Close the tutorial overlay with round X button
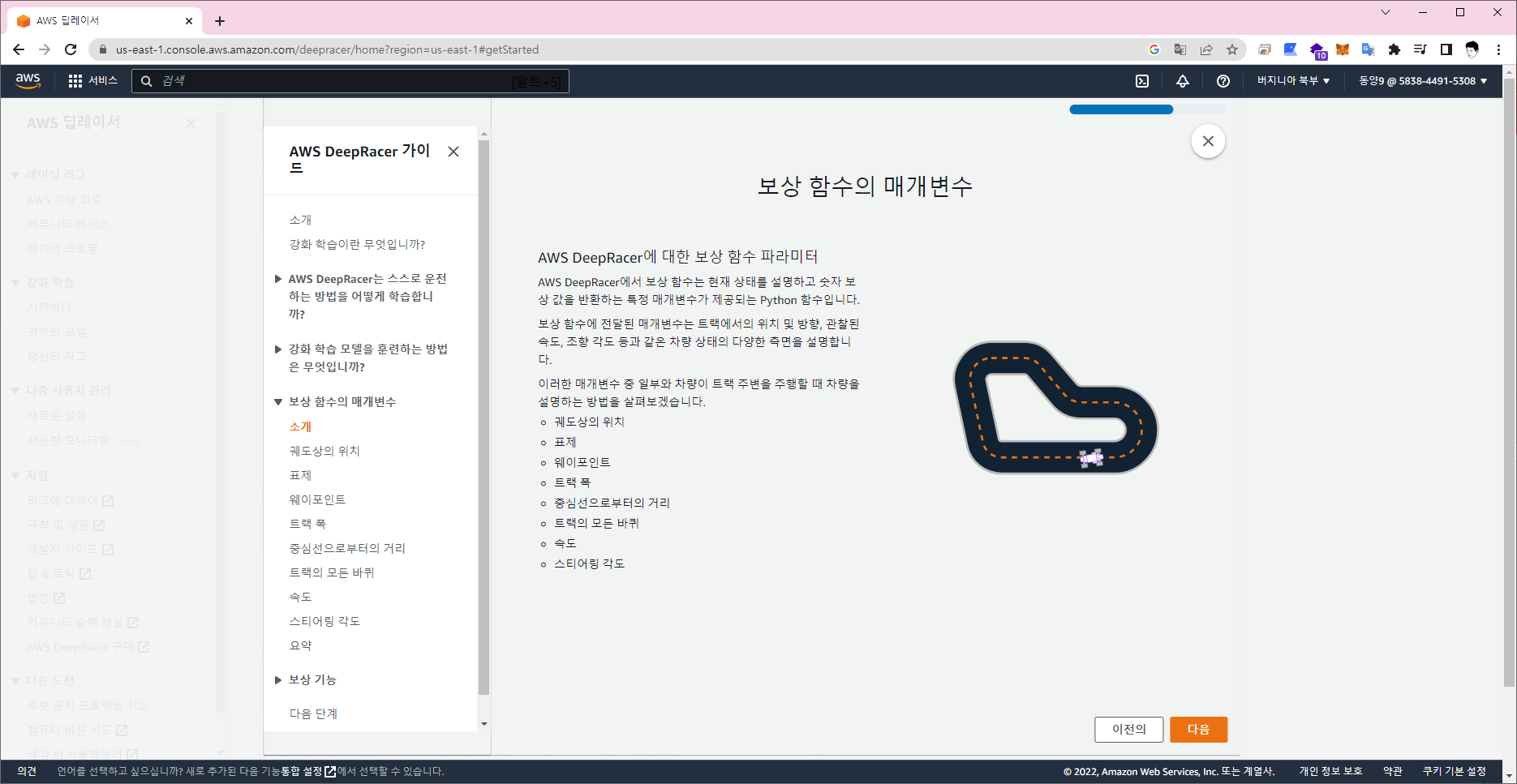The width and height of the screenshot is (1517, 784). pos(1208,141)
